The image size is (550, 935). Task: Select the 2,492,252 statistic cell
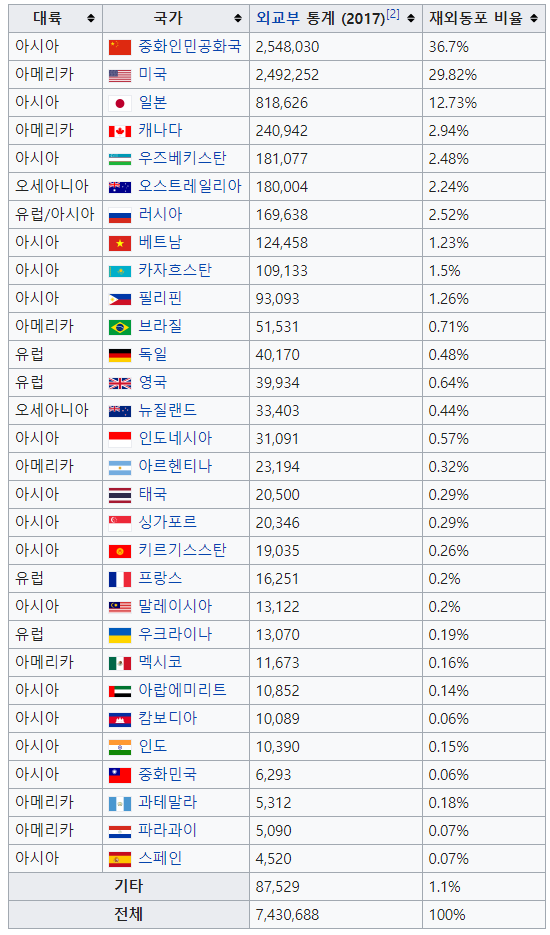(x=336, y=75)
